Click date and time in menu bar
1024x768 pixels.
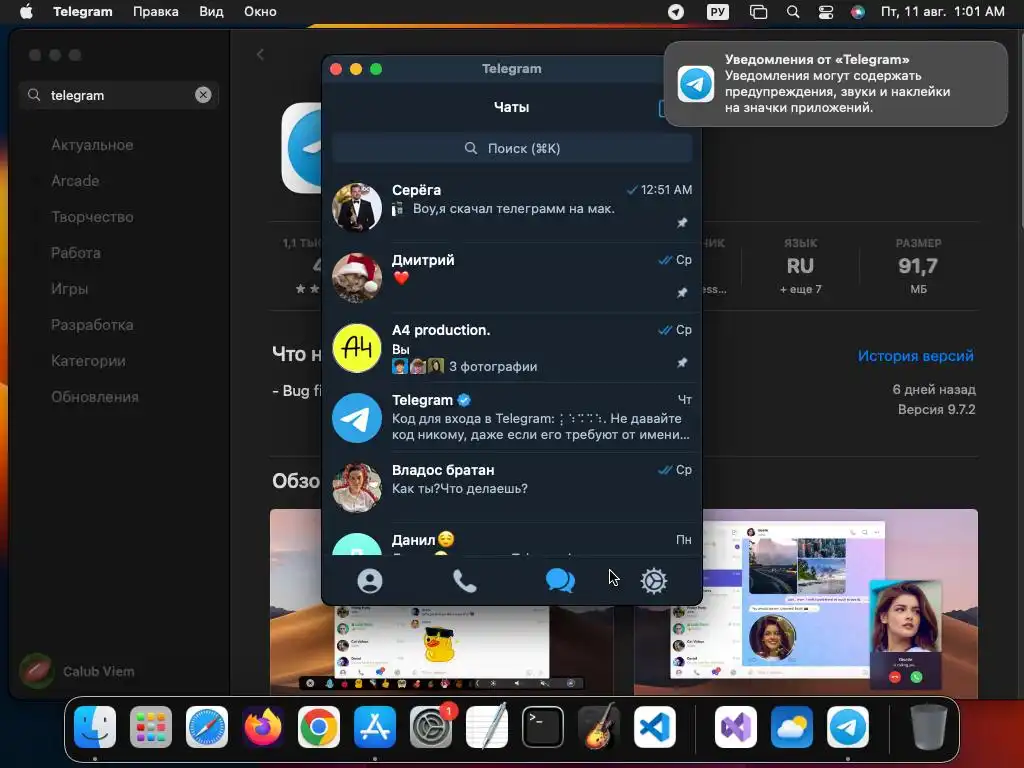point(942,12)
